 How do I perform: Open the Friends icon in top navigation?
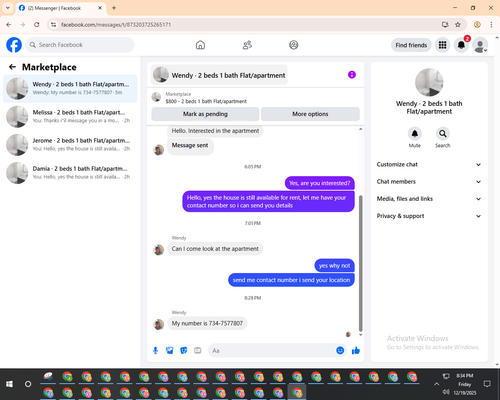(x=247, y=45)
